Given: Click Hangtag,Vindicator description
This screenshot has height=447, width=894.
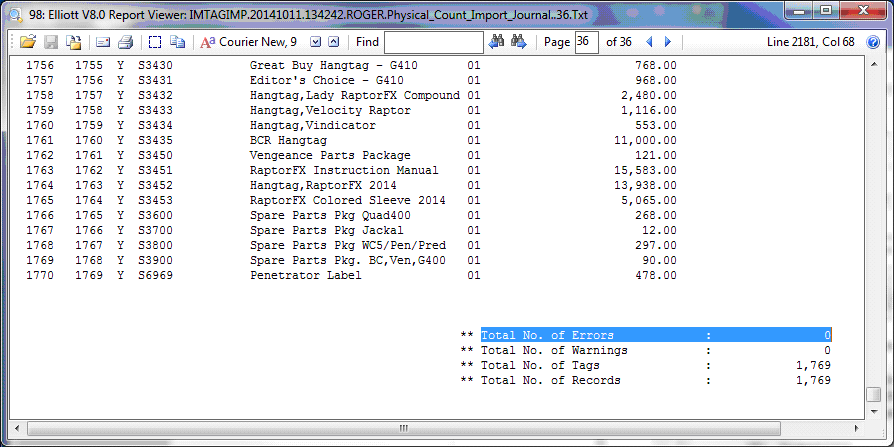Looking at the screenshot, I should (x=312, y=125).
